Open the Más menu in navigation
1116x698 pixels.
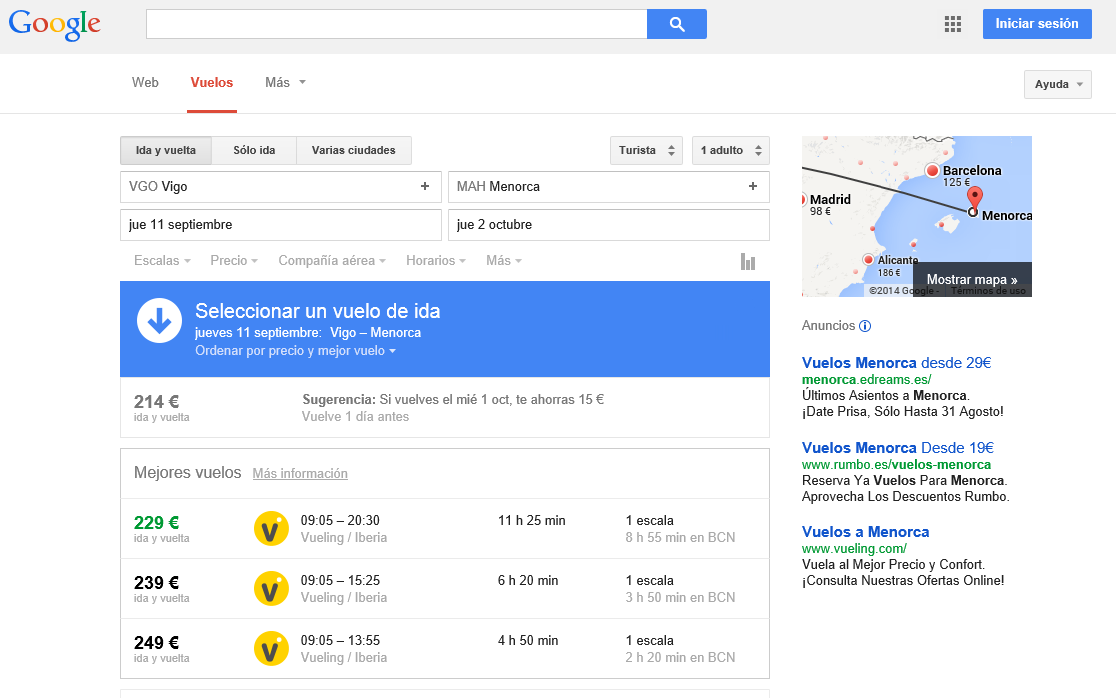click(285, 83)
